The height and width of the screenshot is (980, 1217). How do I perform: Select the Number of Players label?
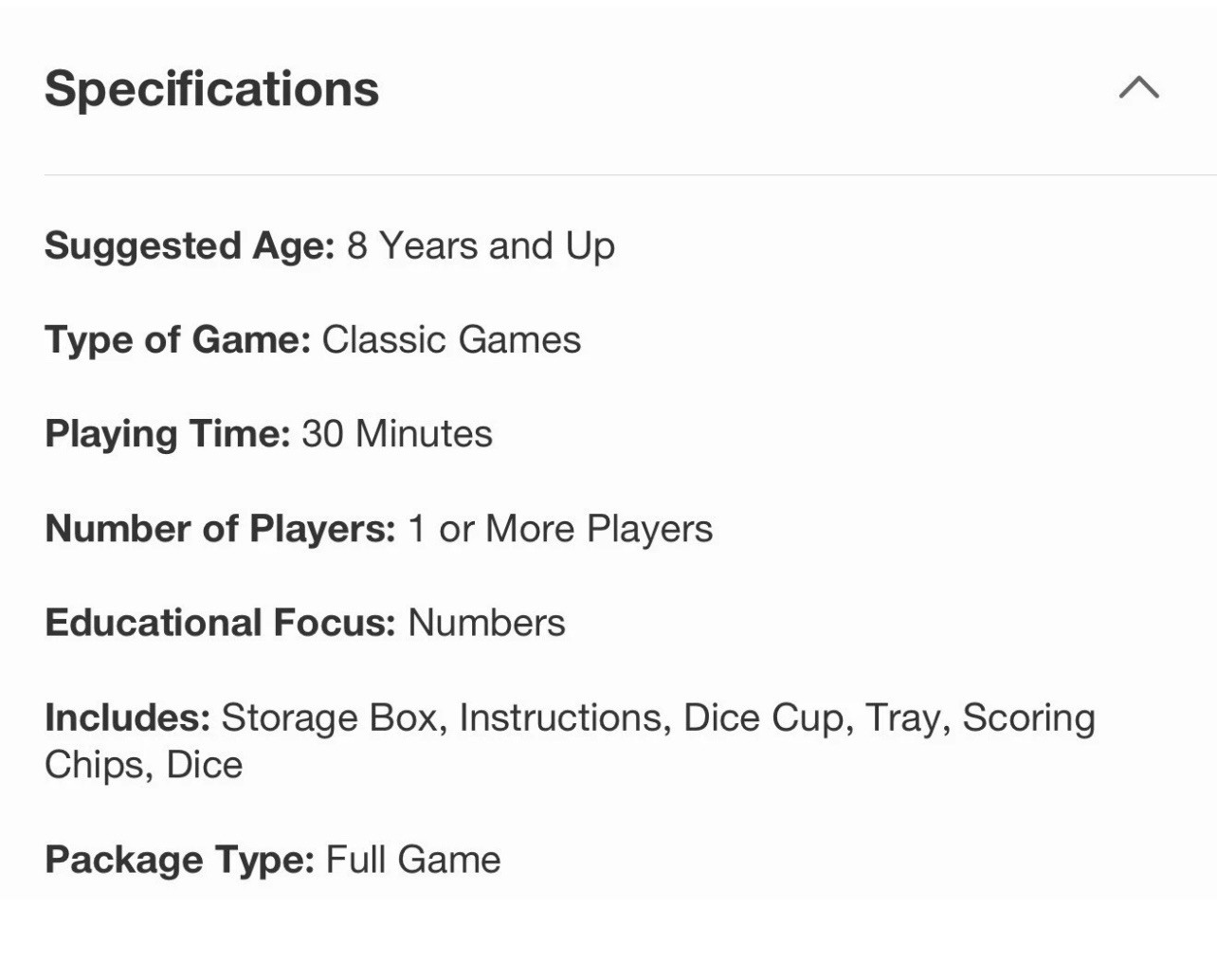(220, 529)
